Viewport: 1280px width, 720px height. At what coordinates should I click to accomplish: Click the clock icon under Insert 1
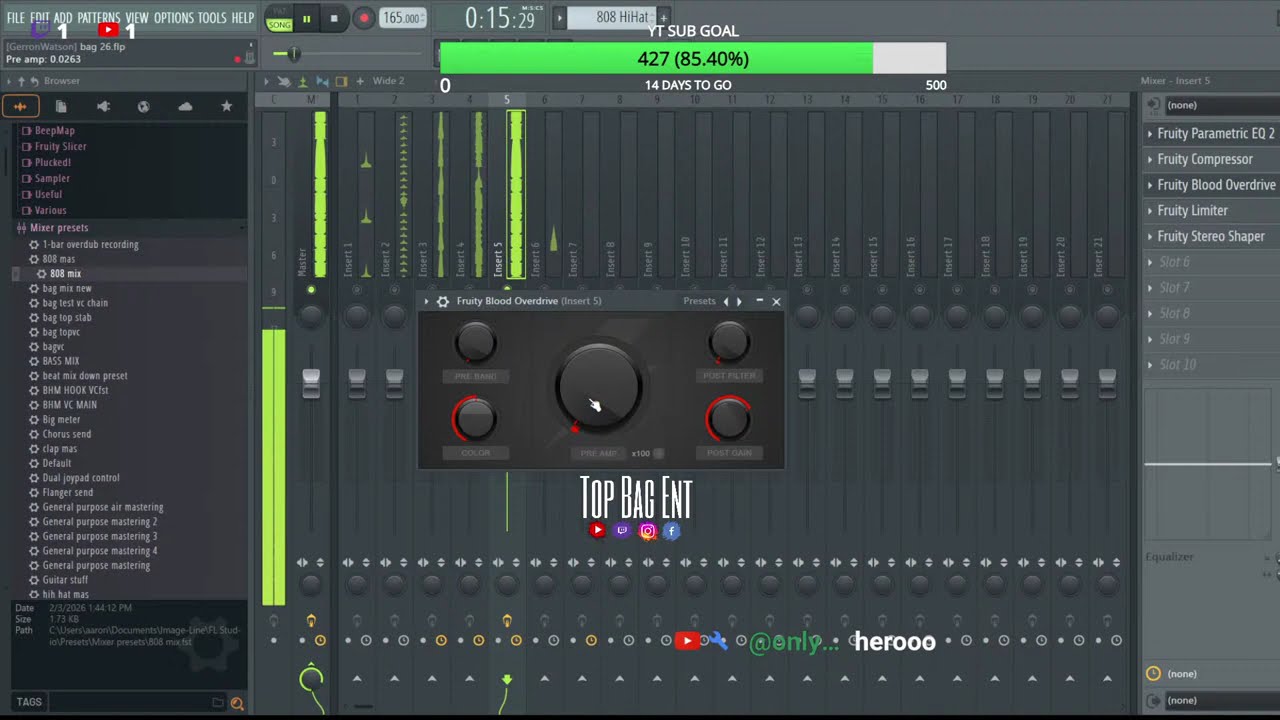tap(366, 640)
